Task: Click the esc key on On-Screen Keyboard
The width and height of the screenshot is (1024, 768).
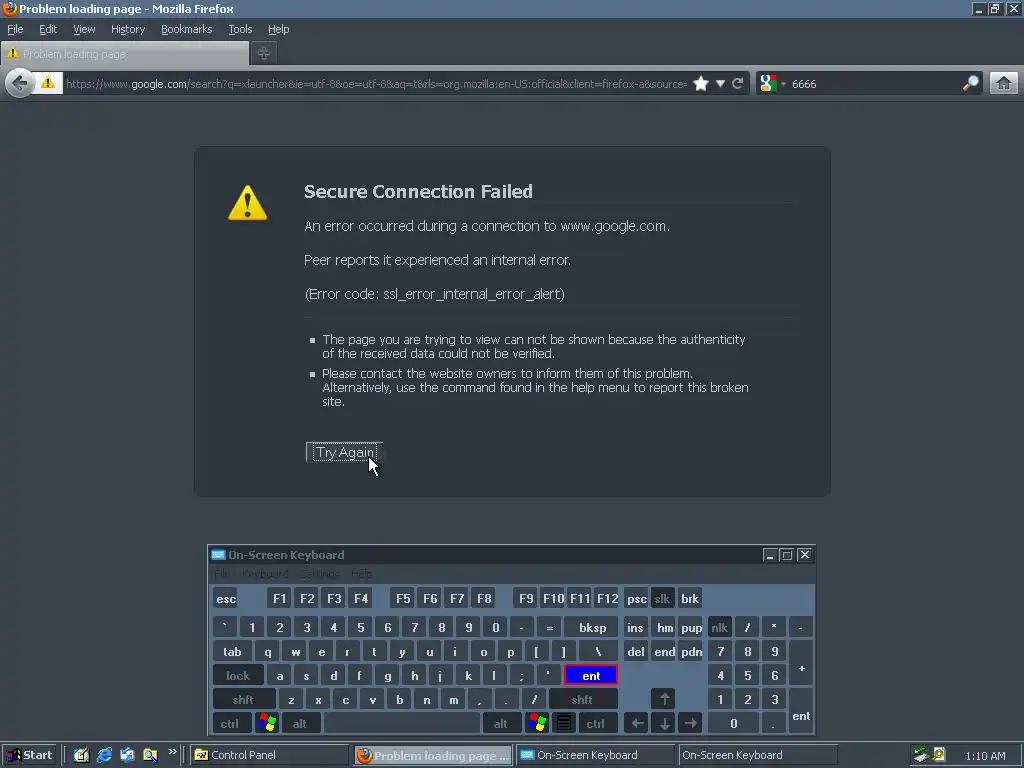Action: click(x=226, y=598)
